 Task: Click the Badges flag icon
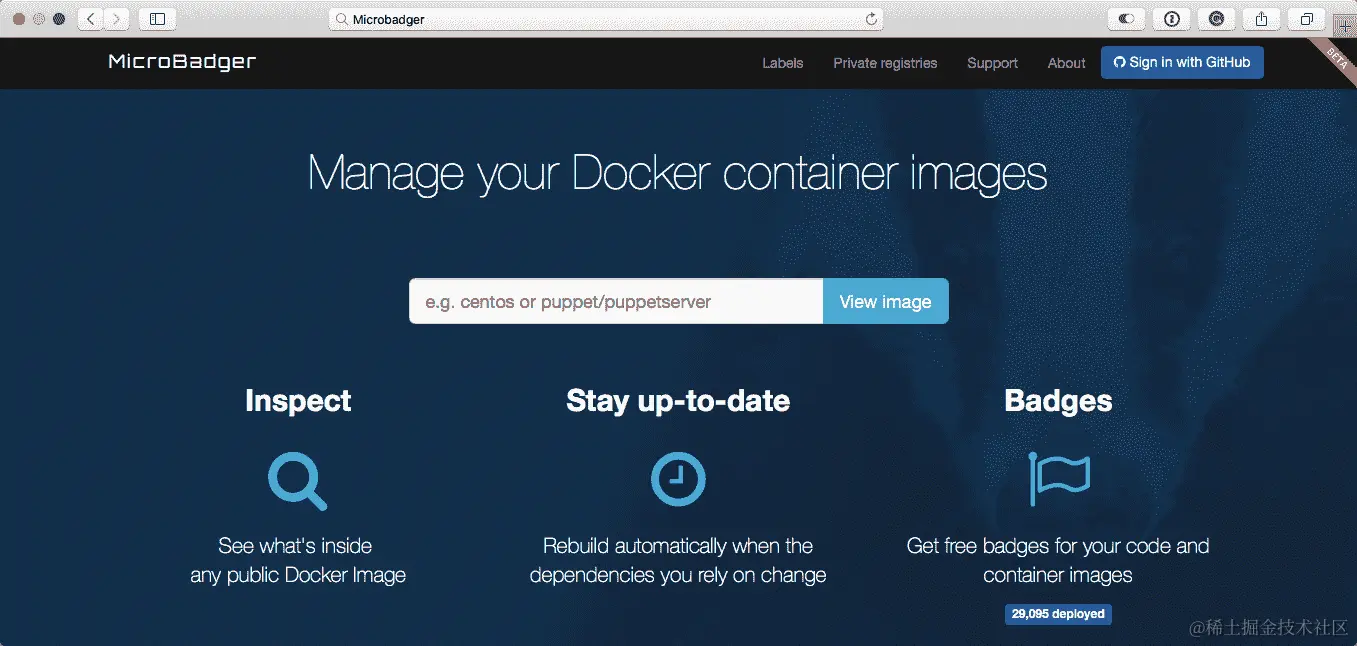[1059, 478]
